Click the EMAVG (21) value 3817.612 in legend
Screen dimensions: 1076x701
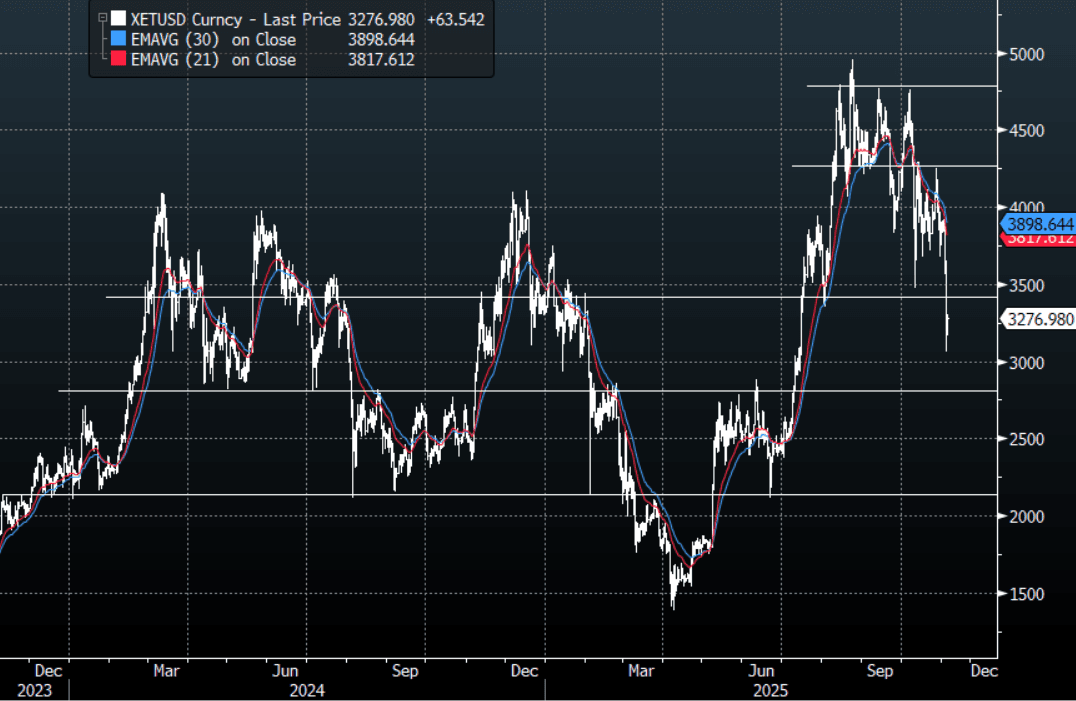[x=380, y=59]
